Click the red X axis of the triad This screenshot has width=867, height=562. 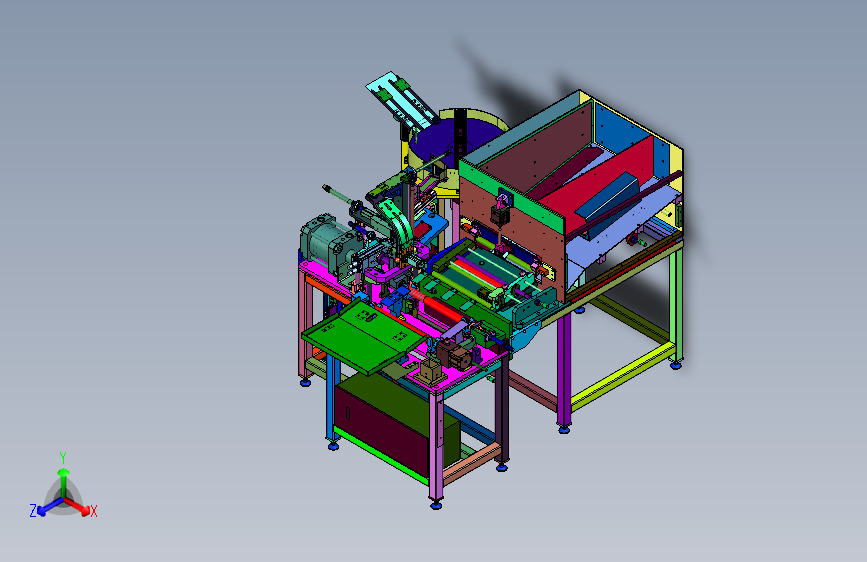[79, 506]
